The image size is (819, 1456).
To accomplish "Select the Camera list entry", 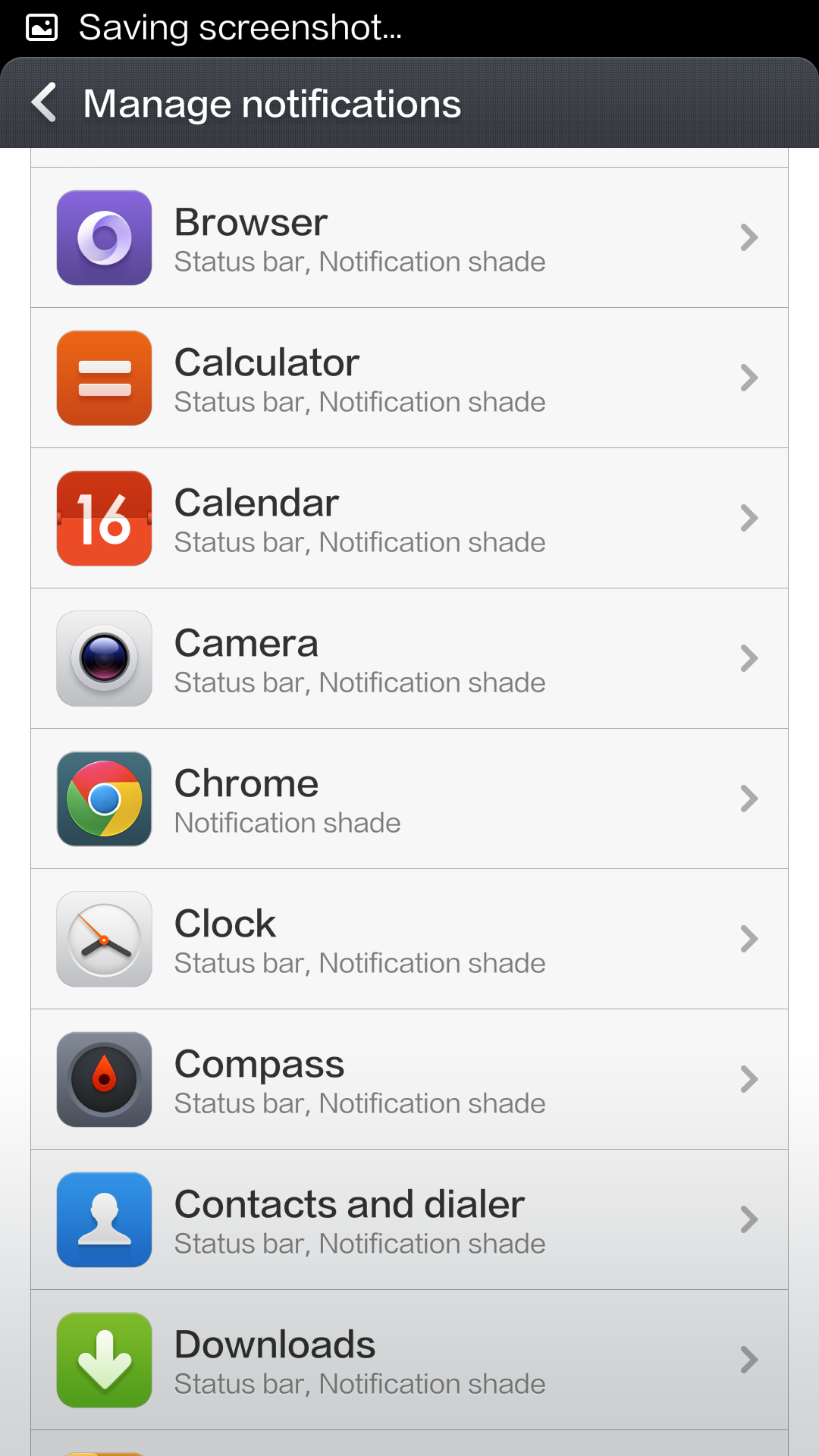I will click(359, 660).
